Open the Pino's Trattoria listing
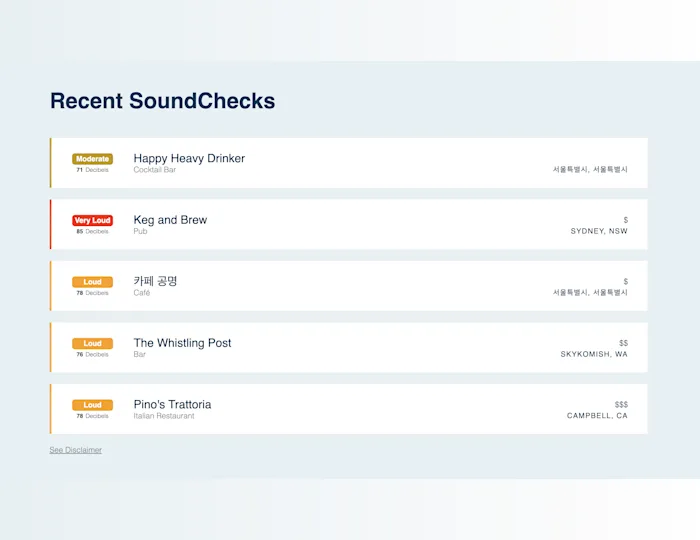Image resolution: width=700 pixels, height=540 pixels. (x=172, y=404)
